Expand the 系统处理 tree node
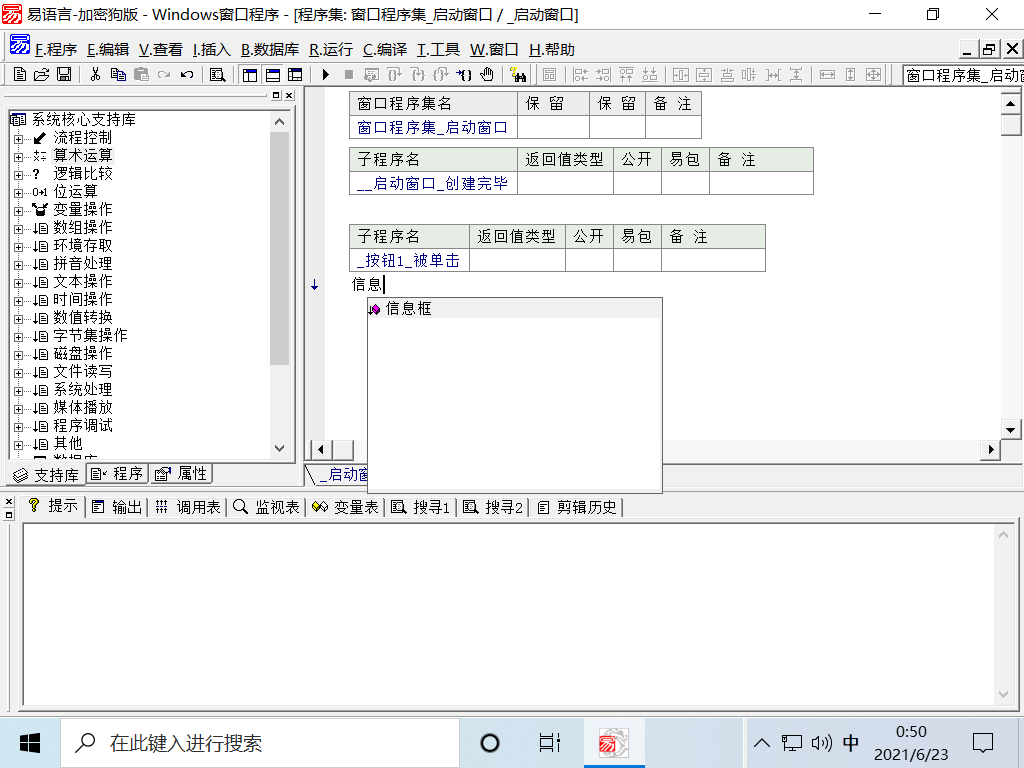1024x768 pixels. (18, 391)
